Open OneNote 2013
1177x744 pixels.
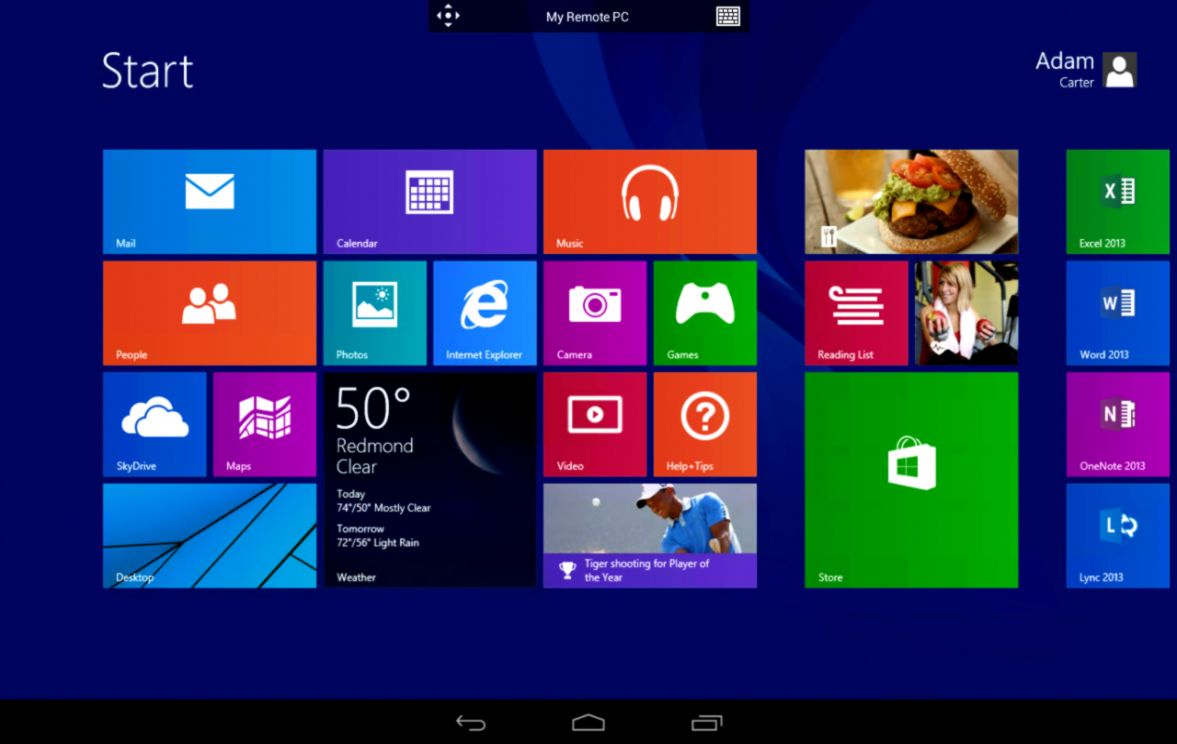pos(1117,423)
